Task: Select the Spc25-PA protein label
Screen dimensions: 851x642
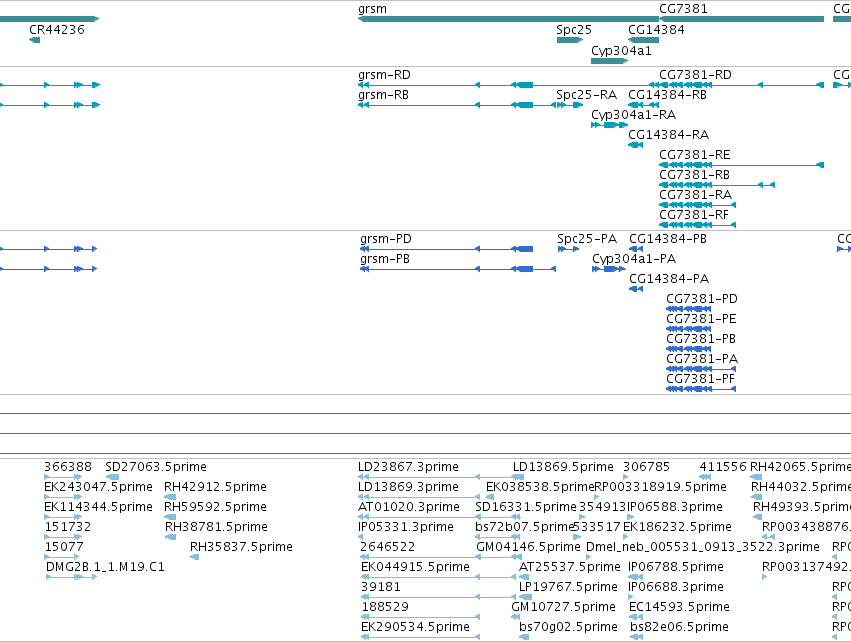Action: pos(587,239)
